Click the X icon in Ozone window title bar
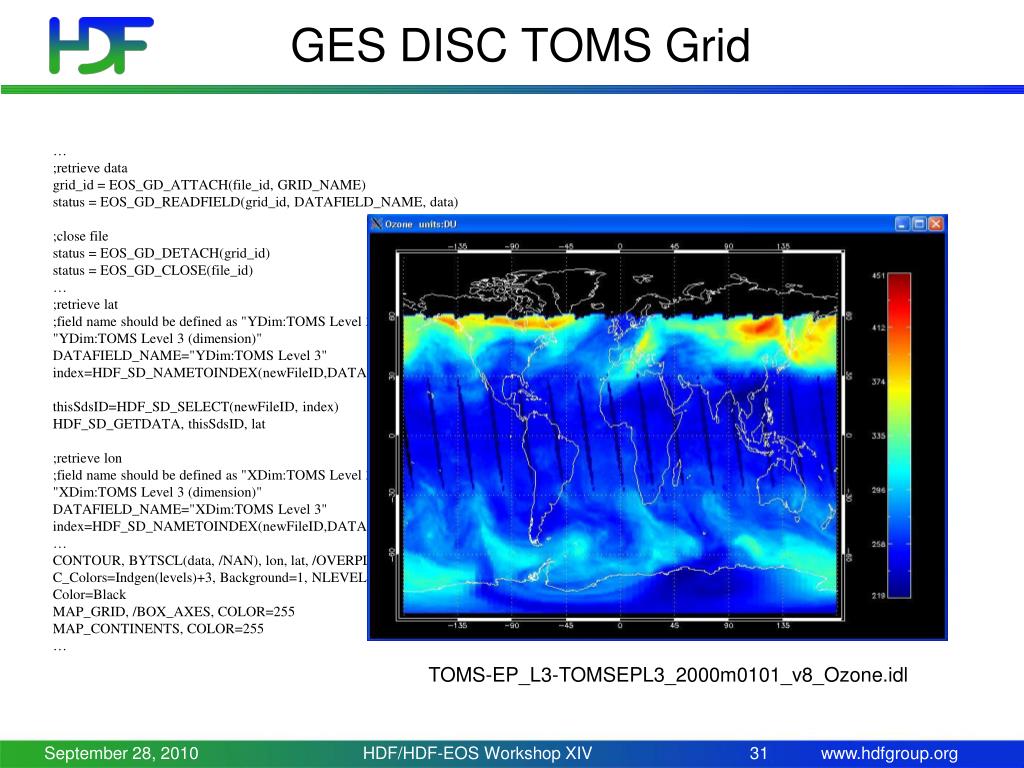 tap(376, 224)
